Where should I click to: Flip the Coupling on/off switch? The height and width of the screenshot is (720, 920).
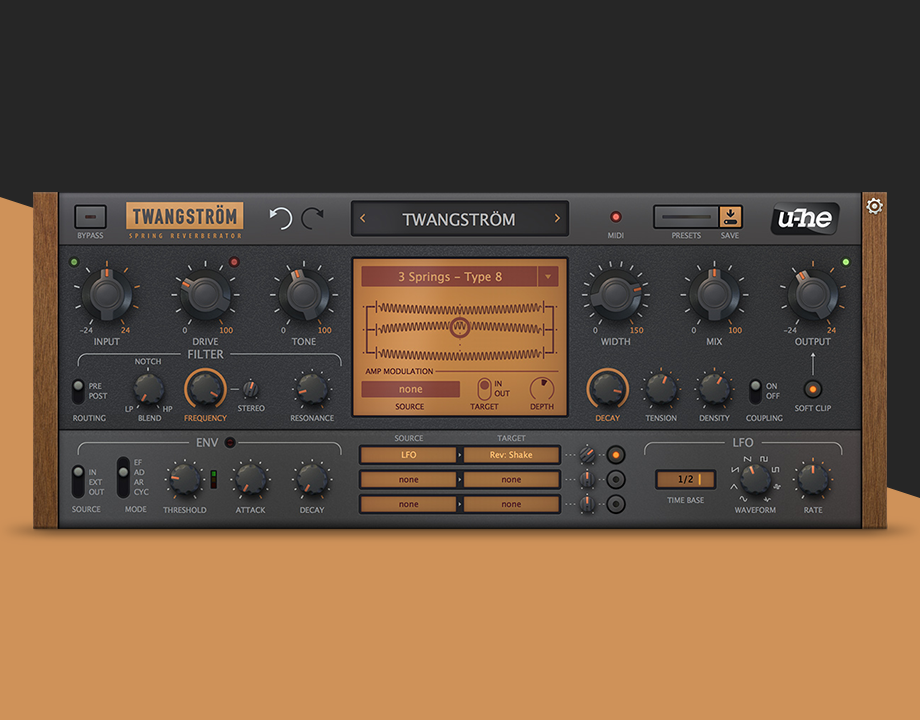click(756, 390)
